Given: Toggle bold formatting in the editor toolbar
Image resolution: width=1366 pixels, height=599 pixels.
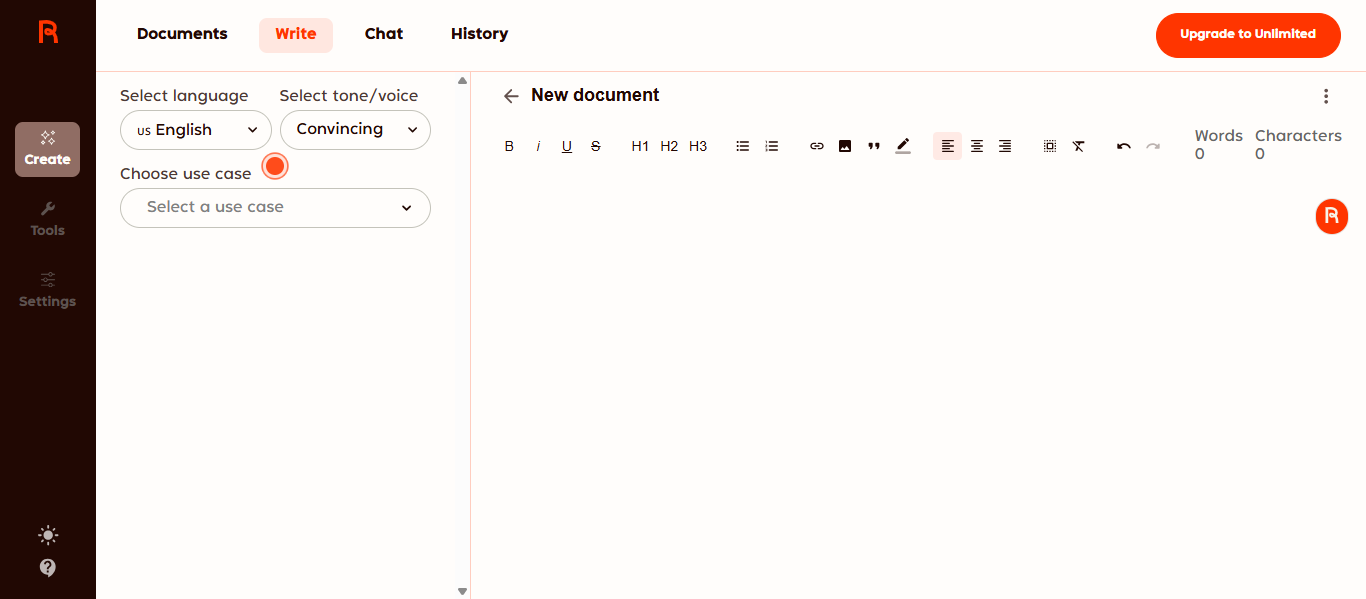Looking at the screenshot, I should point(509,146).
